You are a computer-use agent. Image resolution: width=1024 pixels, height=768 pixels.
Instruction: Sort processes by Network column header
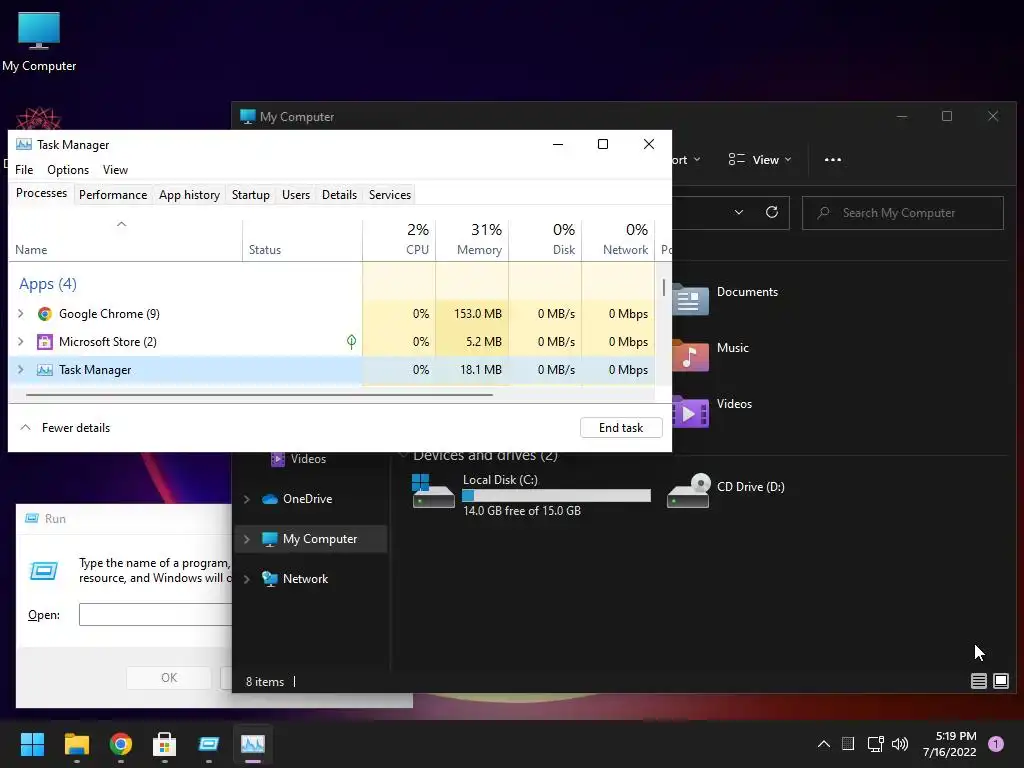618,240
